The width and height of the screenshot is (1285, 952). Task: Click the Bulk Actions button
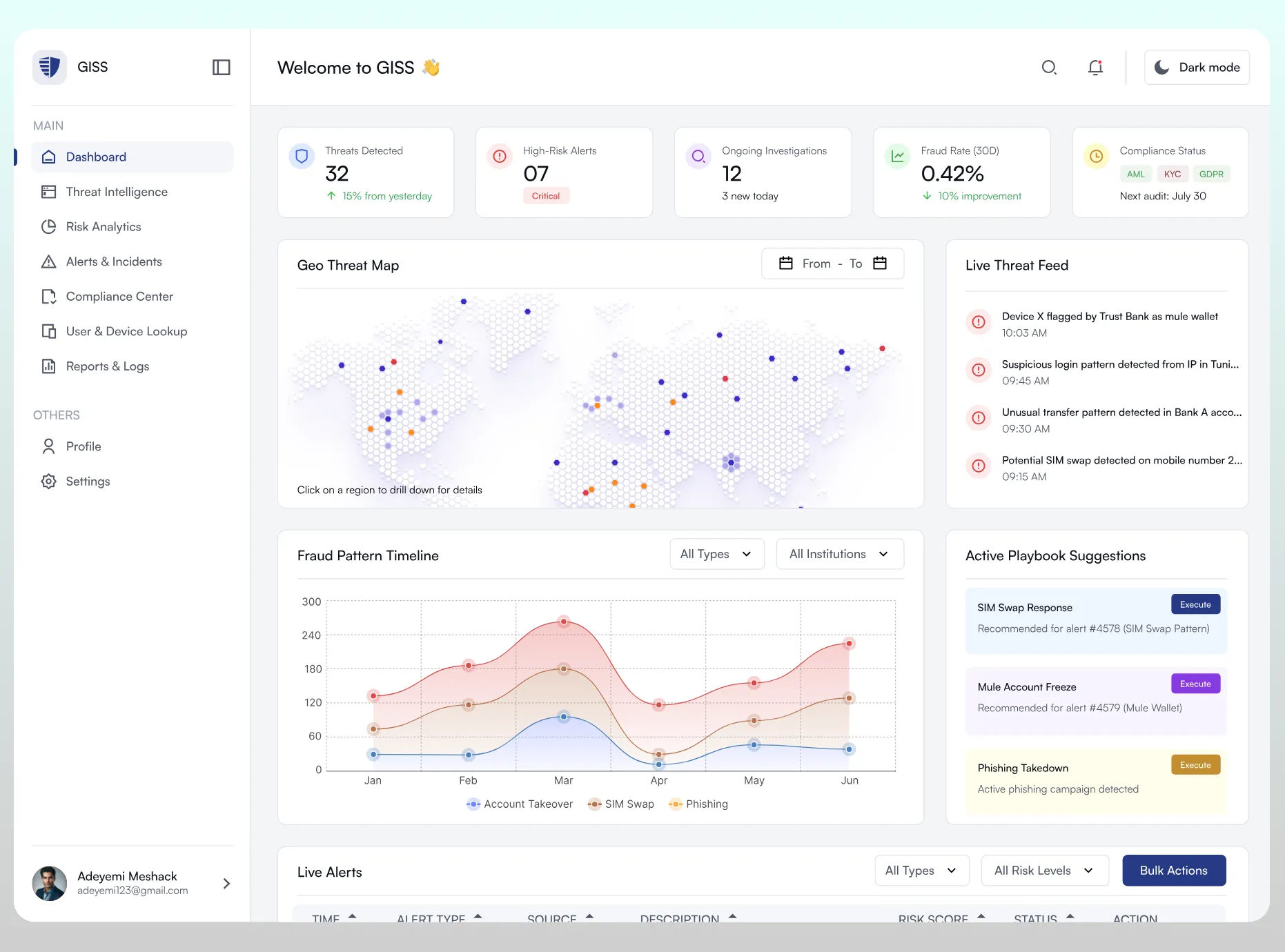[x=1174, y=871]
